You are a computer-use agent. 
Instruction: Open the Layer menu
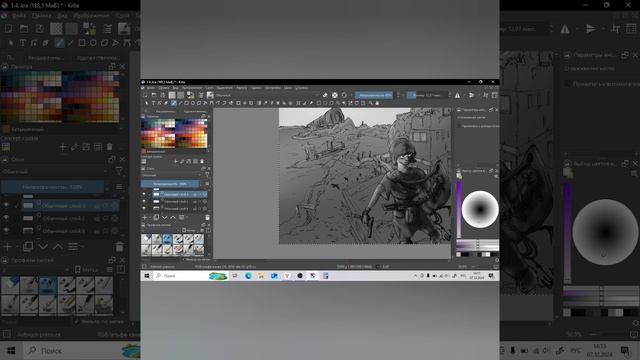210,88
